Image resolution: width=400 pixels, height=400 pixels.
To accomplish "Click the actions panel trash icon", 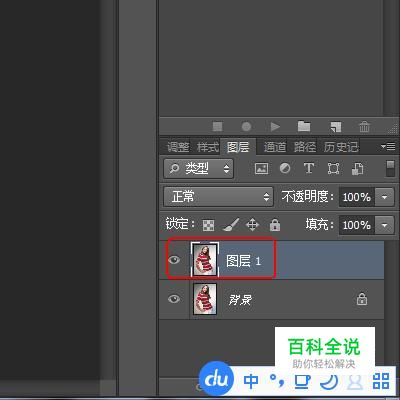I will tap(364, 127).
